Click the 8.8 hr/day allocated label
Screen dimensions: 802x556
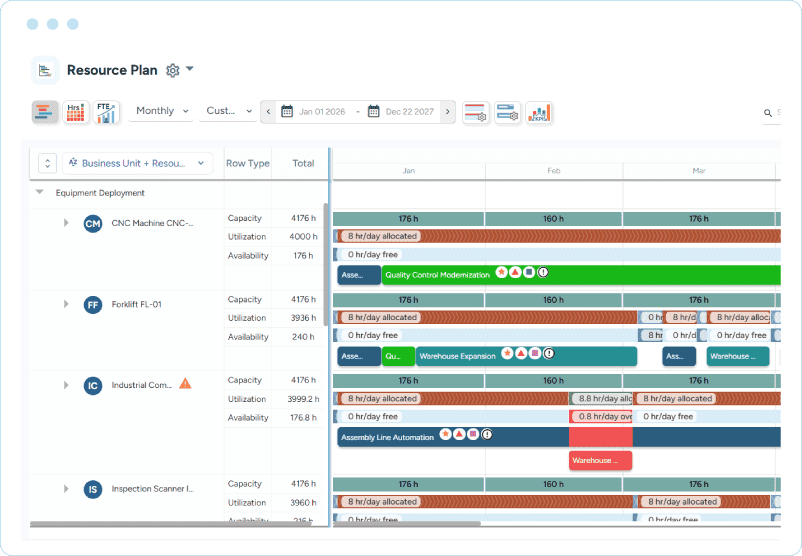point(603,398)
